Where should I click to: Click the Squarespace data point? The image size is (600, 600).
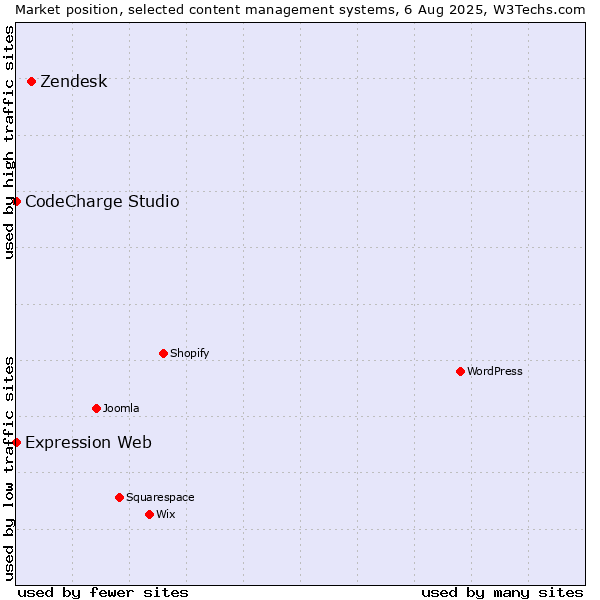point(119,497)
